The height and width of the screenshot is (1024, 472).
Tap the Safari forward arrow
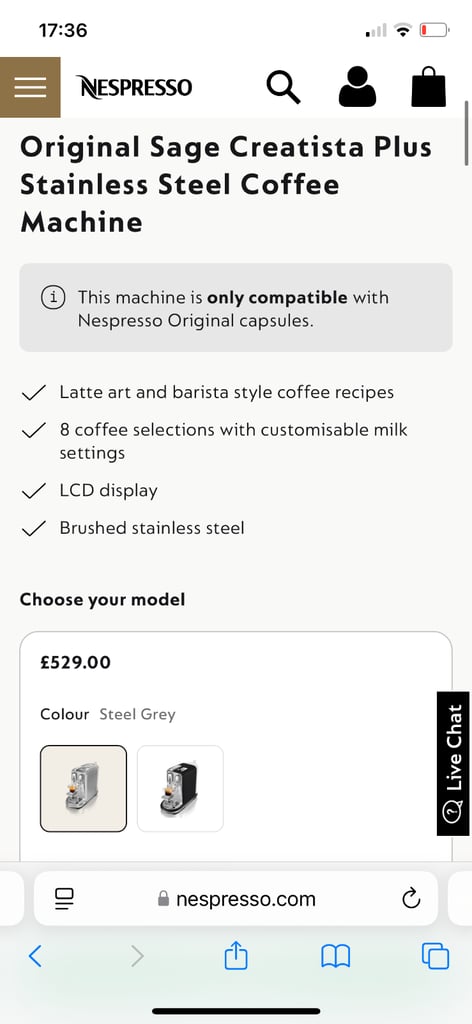[x=137, y=957]
